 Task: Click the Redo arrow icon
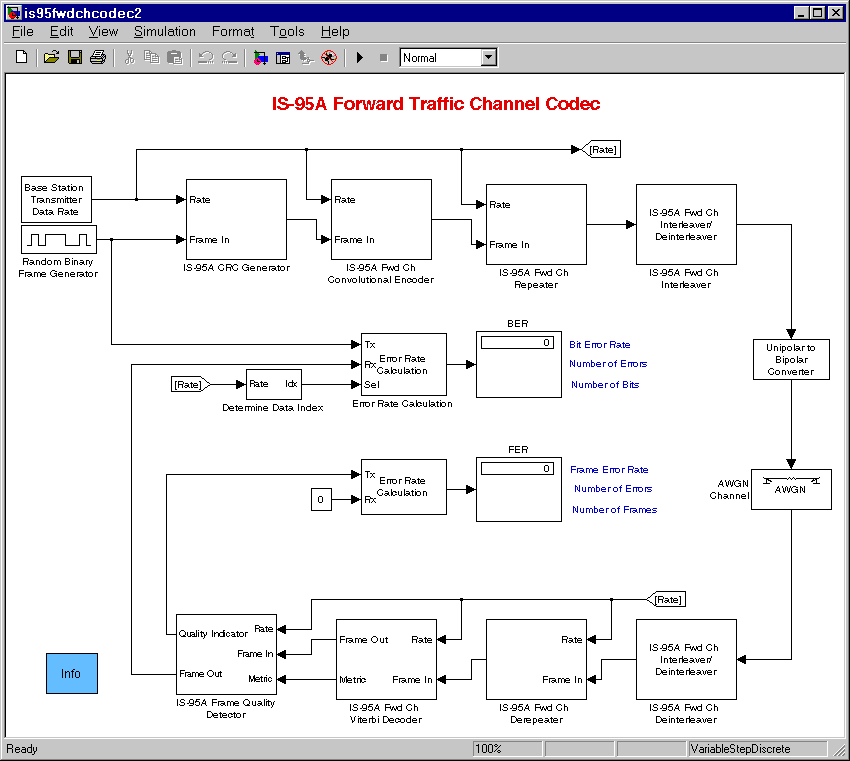coord(229,57)
